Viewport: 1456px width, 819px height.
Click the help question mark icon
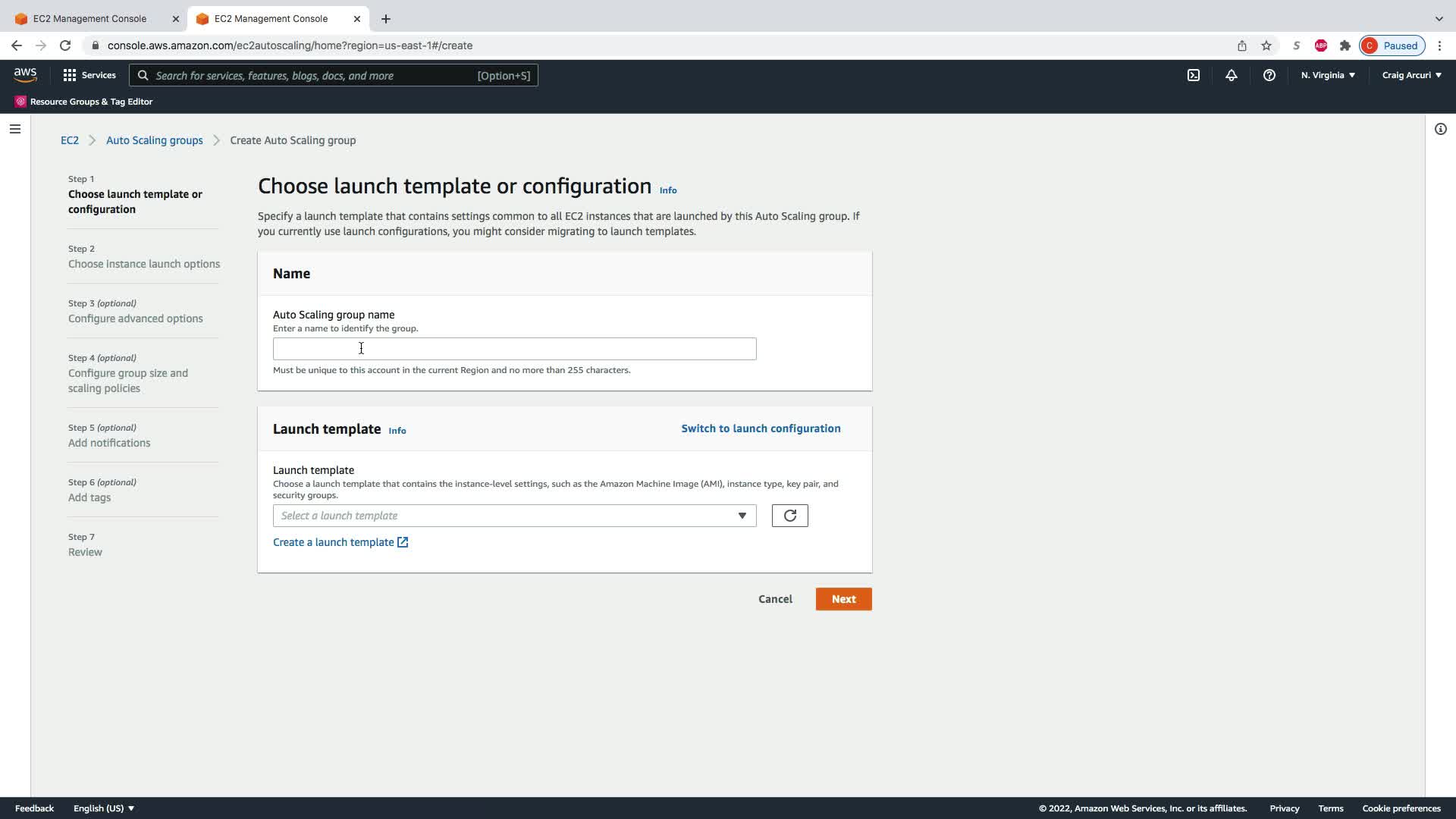click(x=1269, y=75)
